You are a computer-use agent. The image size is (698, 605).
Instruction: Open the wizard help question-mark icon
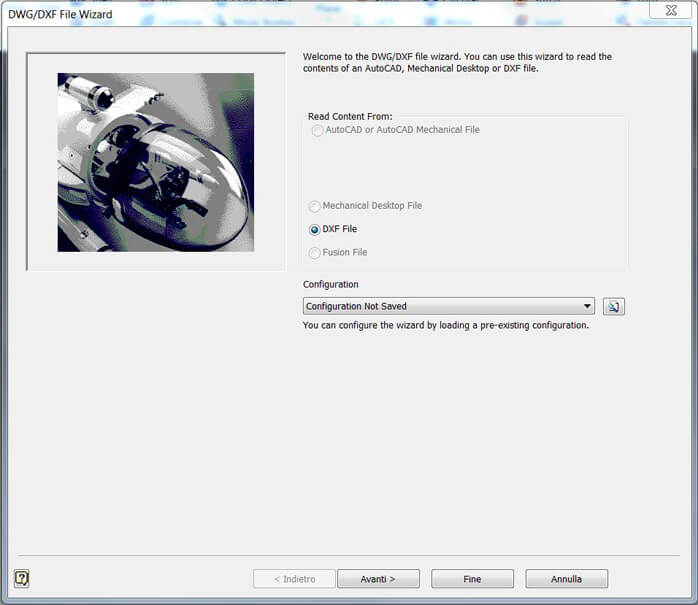(x=21, y=579)
